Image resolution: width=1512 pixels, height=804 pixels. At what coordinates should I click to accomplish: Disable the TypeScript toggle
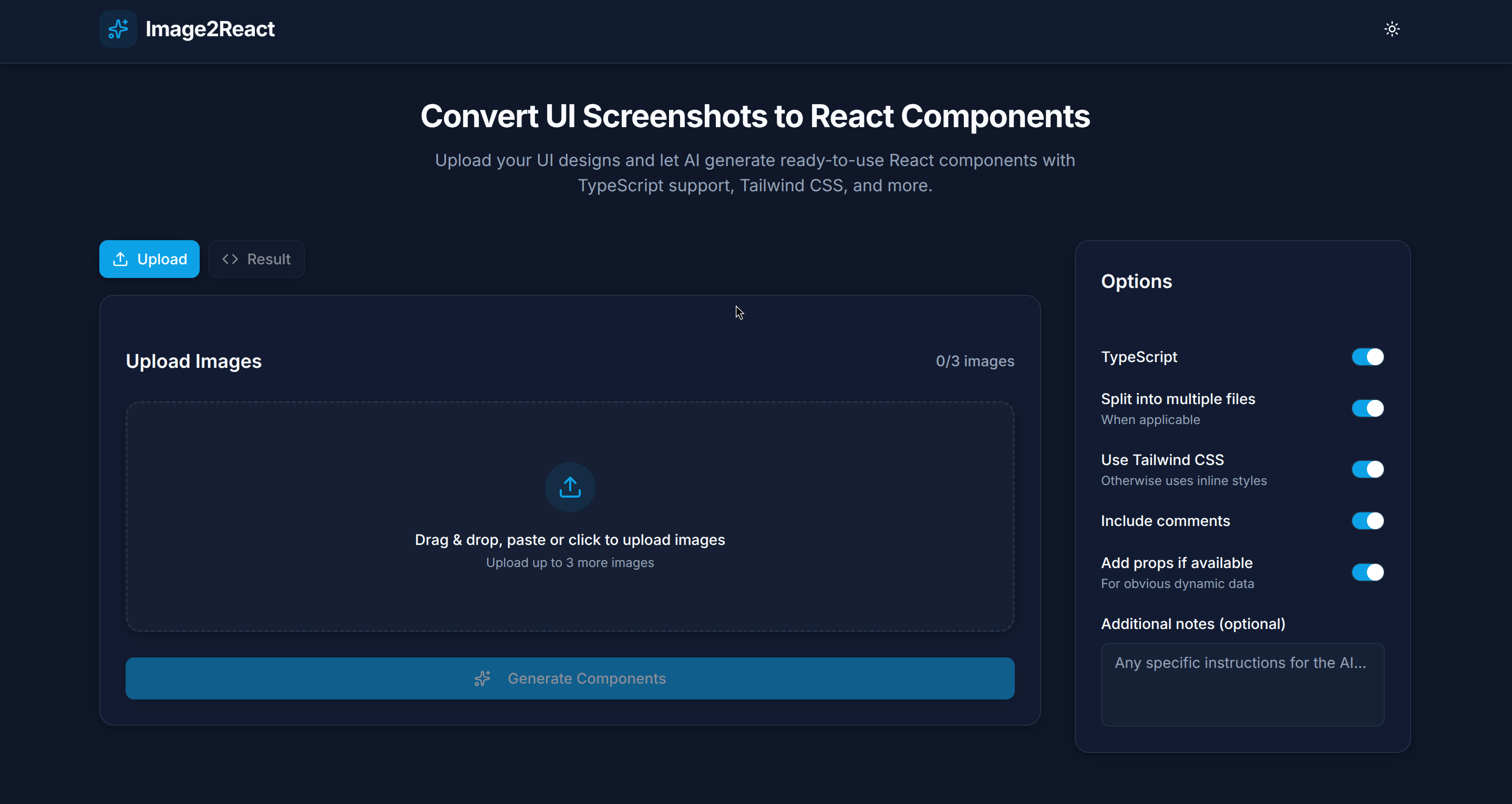[x=1367, y=356]
